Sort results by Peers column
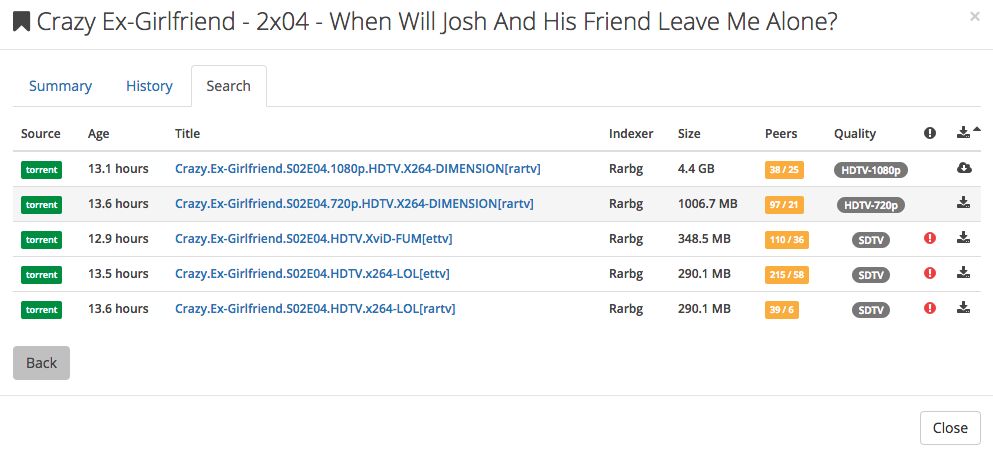Image resolution: width=993 pixels, height=455 pixels. pyautogui.click(x=781, y=133)
